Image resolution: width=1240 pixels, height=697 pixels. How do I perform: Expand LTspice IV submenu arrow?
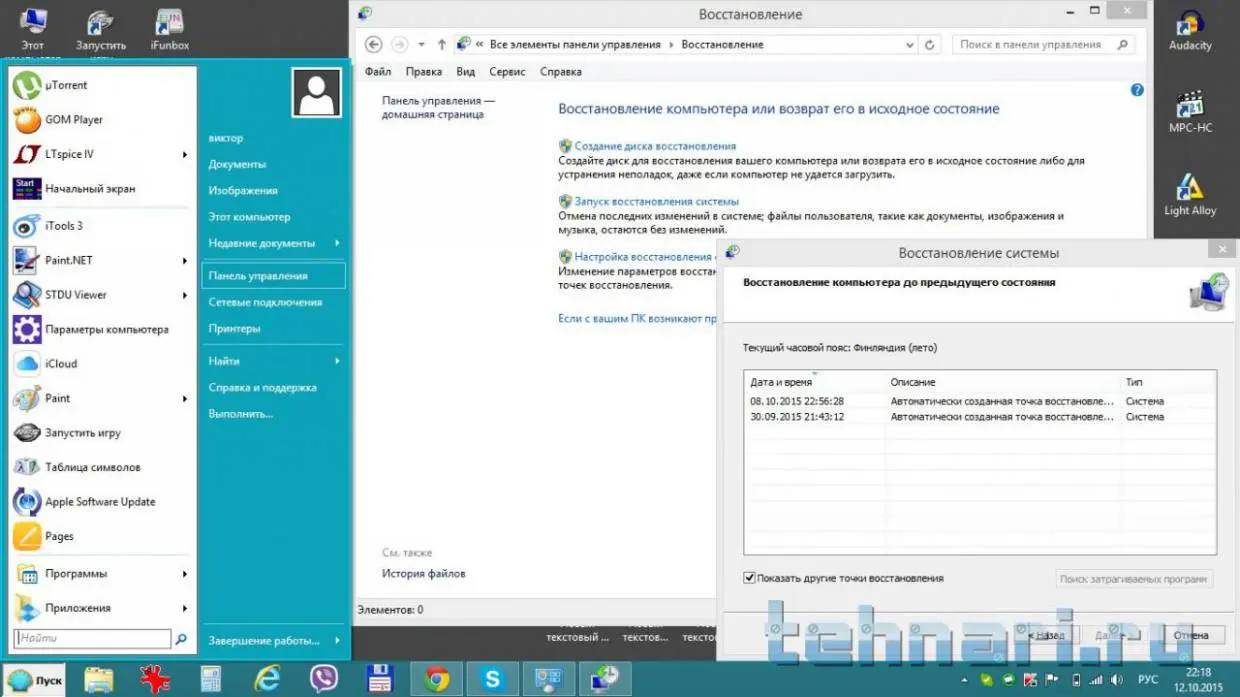pos(185,155)
